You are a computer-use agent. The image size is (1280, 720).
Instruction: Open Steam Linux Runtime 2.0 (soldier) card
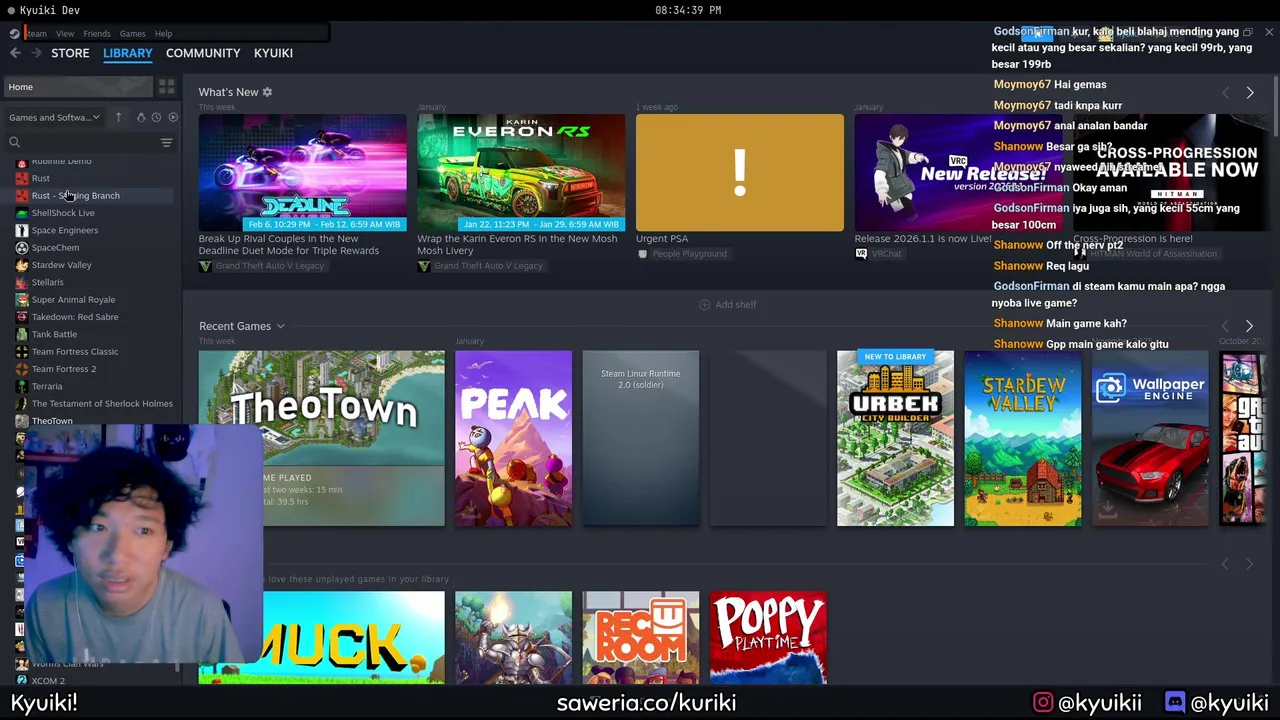click(640, 437)
